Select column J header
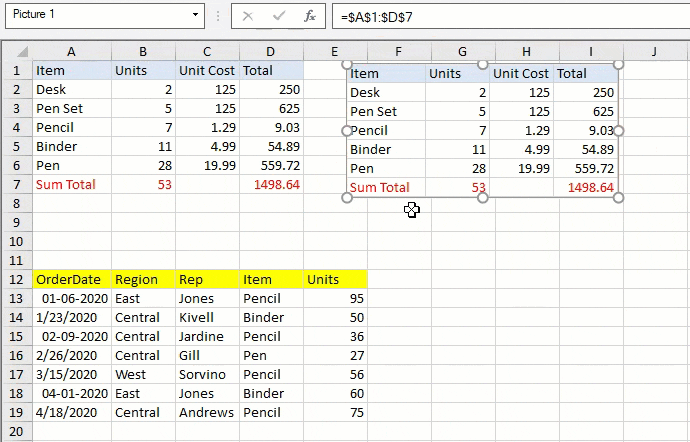The image size is (690, 442). (x=653, y=52)
